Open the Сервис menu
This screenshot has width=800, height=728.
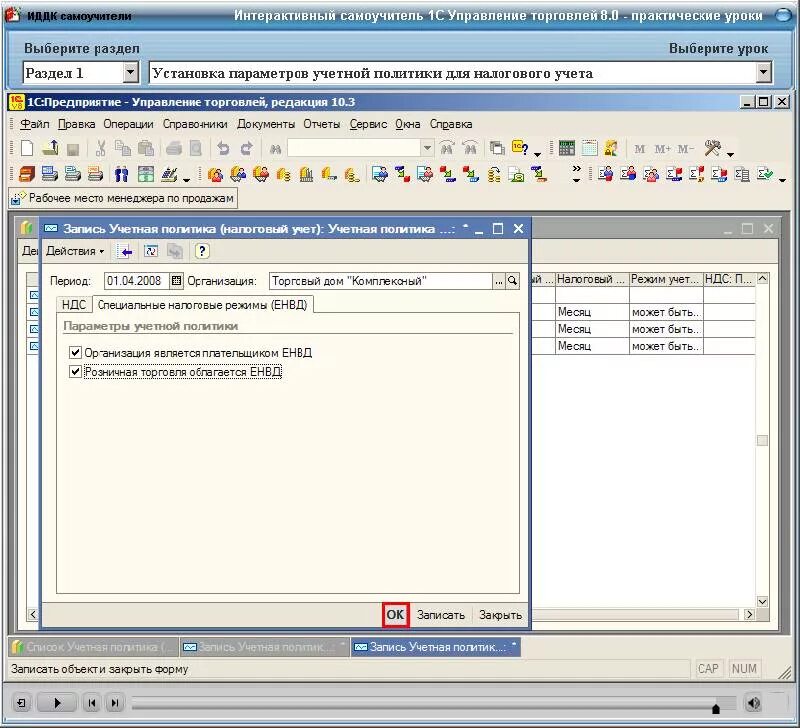coord(368,124)
